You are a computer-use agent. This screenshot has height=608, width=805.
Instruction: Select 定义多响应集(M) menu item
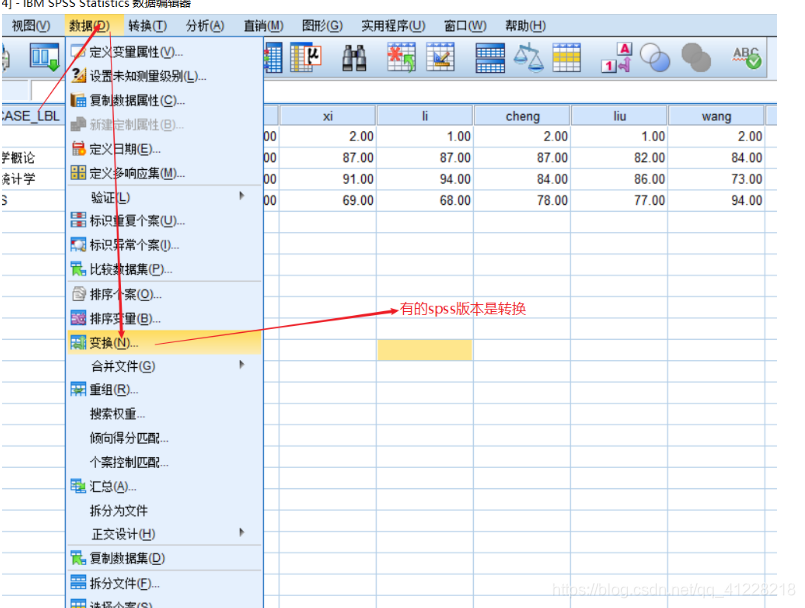[164, 173]
